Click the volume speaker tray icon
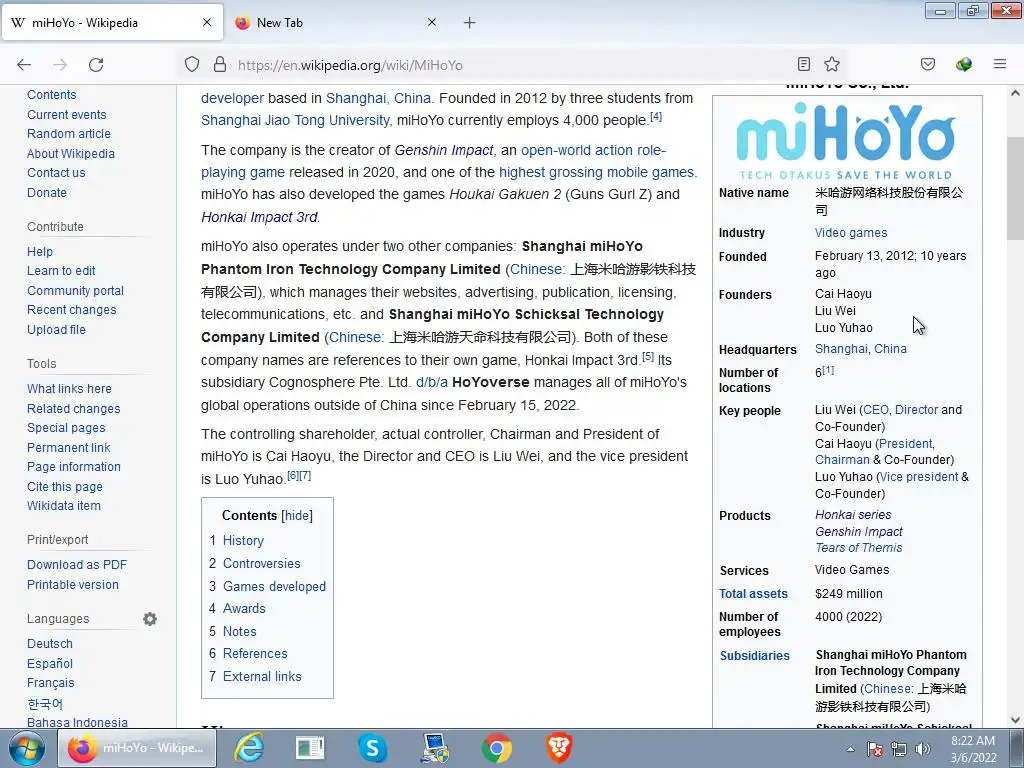1024x768 pixels. click(923, 749)
